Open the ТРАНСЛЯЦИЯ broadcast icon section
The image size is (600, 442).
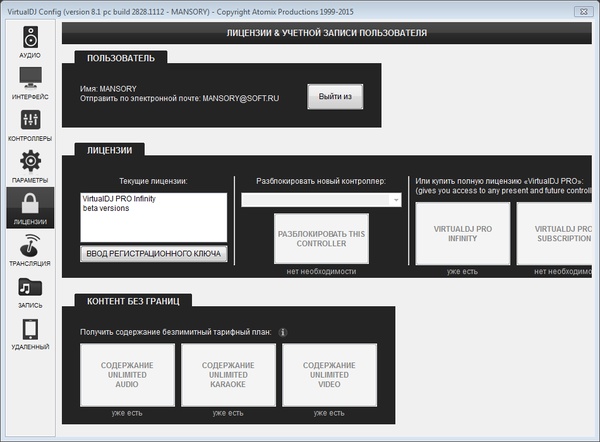click(30, 250)
